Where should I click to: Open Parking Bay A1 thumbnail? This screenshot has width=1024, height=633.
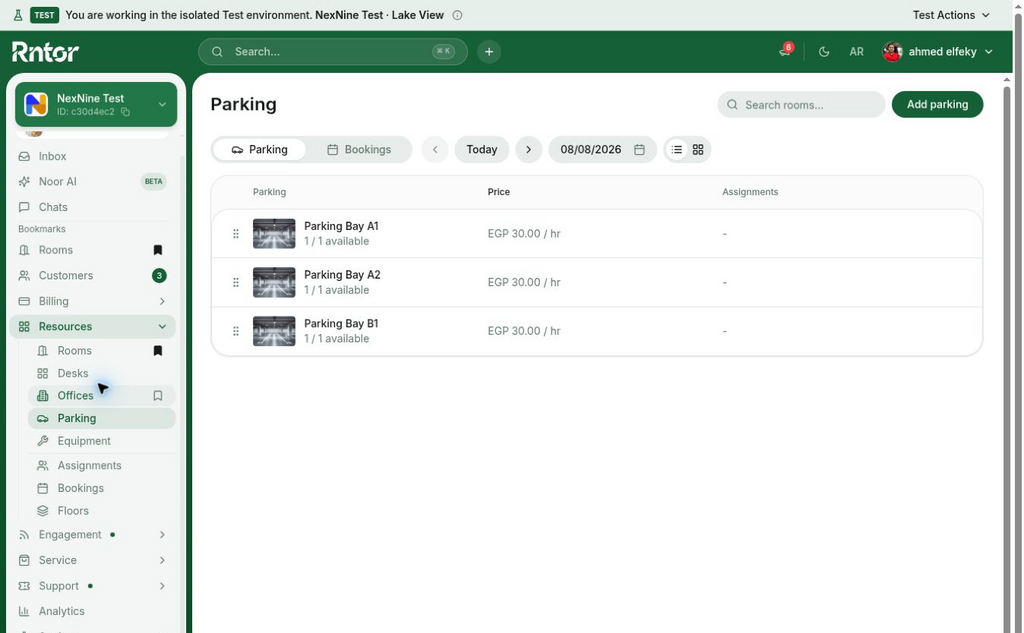[274, 234]
